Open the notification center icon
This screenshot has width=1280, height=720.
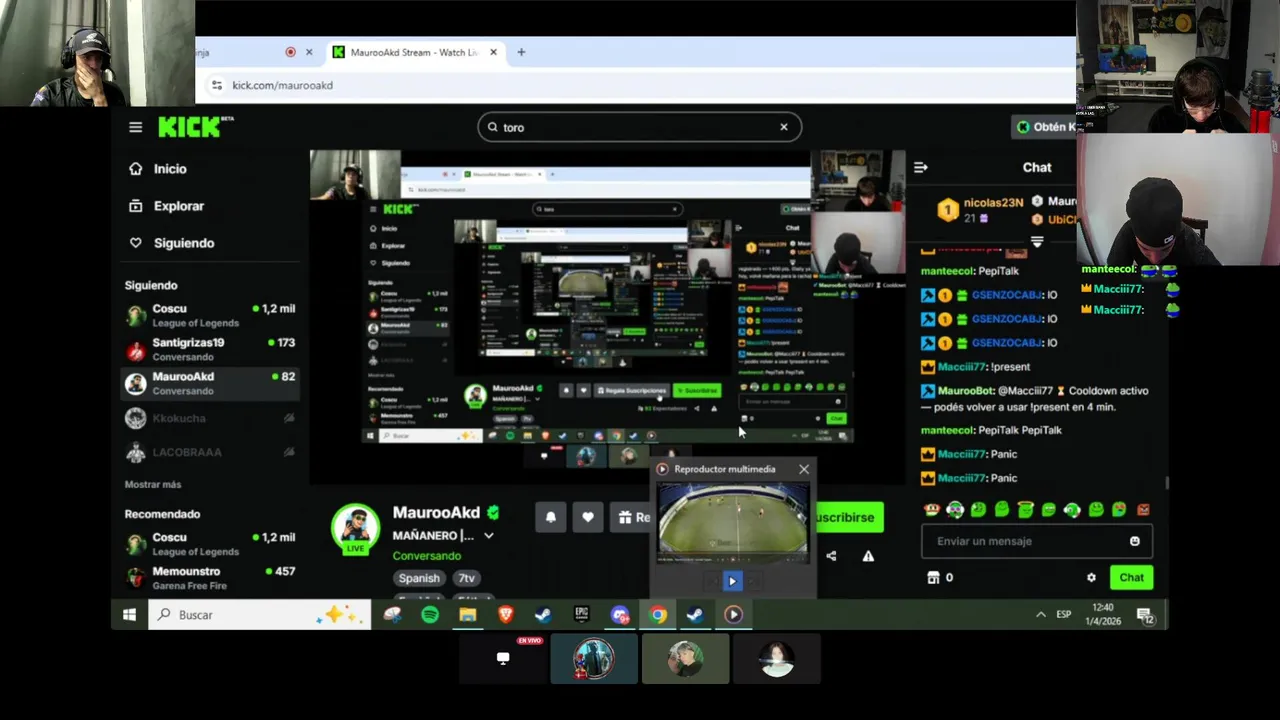[1146, 615]
